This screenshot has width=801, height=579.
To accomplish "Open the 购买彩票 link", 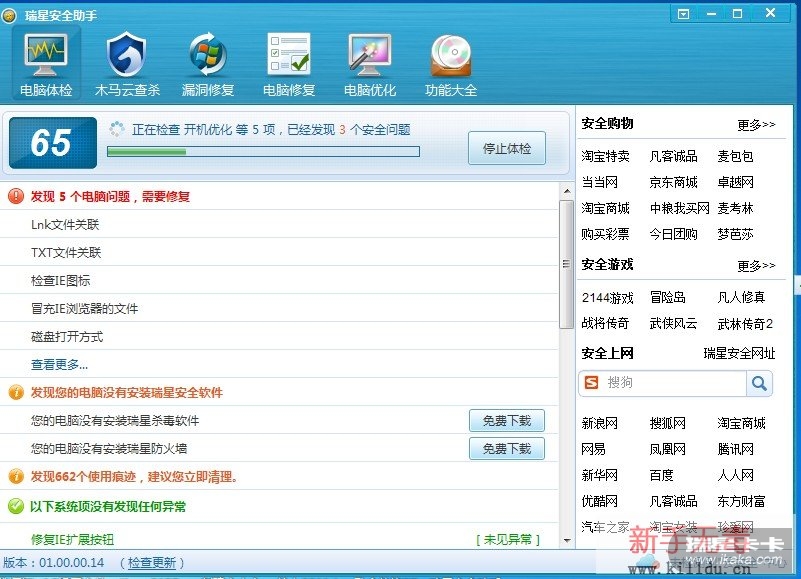I will coord(605,235).
